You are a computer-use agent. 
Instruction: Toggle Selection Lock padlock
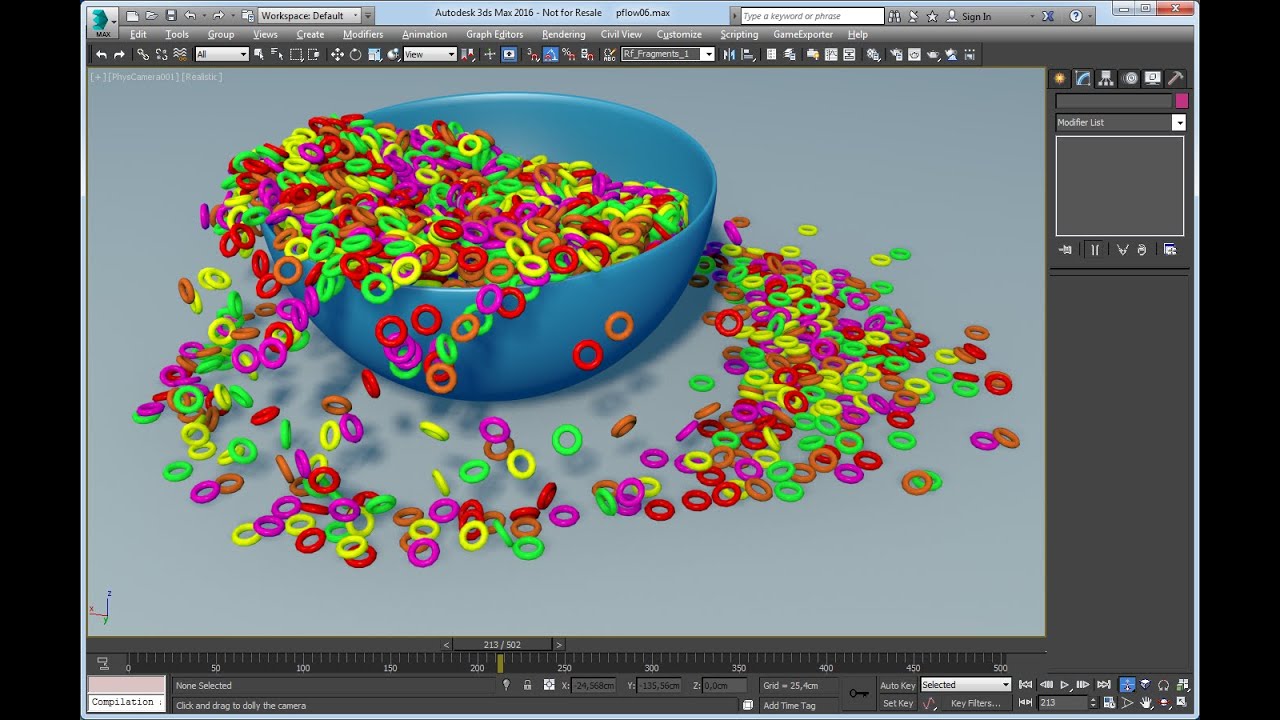(x=527, y=685)
